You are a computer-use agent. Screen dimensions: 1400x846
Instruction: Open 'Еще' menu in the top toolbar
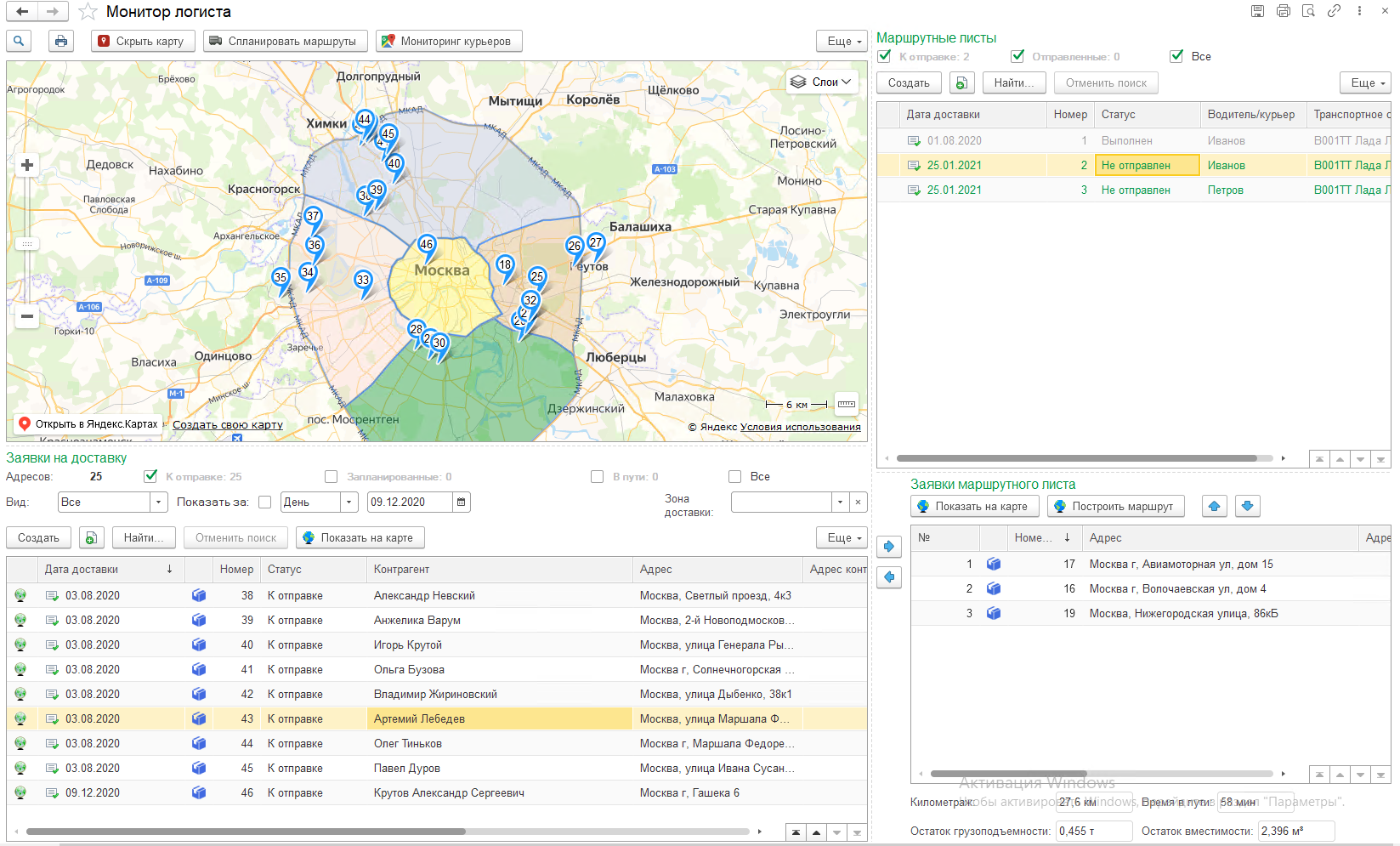click(842, 41)
